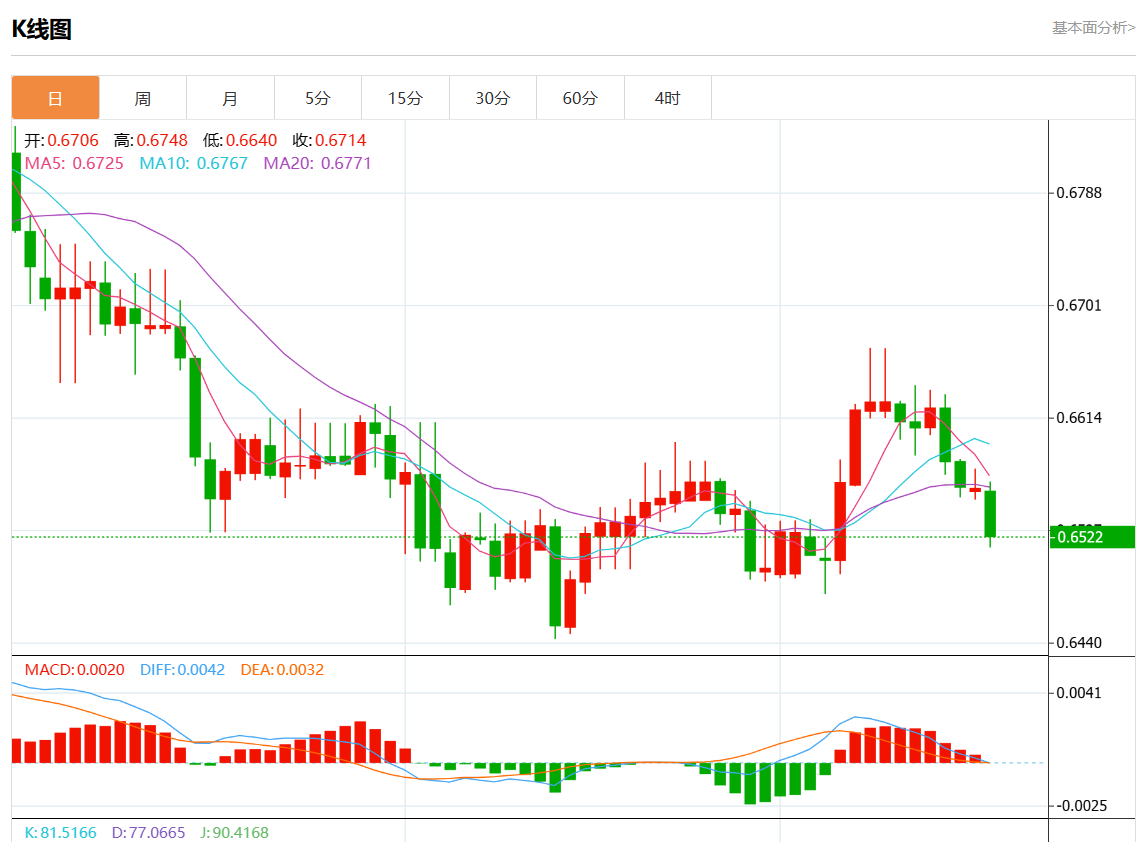Click the 0.6614 price axis label
This screenshot has height=842, width=1148.
pyautogui.click(x=1079, y=417)
